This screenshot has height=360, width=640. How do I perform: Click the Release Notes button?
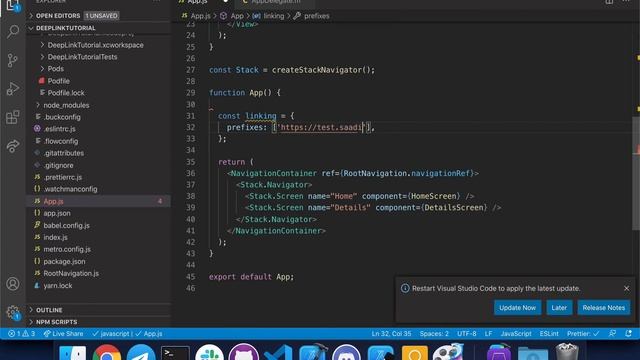tap(603, 308)
